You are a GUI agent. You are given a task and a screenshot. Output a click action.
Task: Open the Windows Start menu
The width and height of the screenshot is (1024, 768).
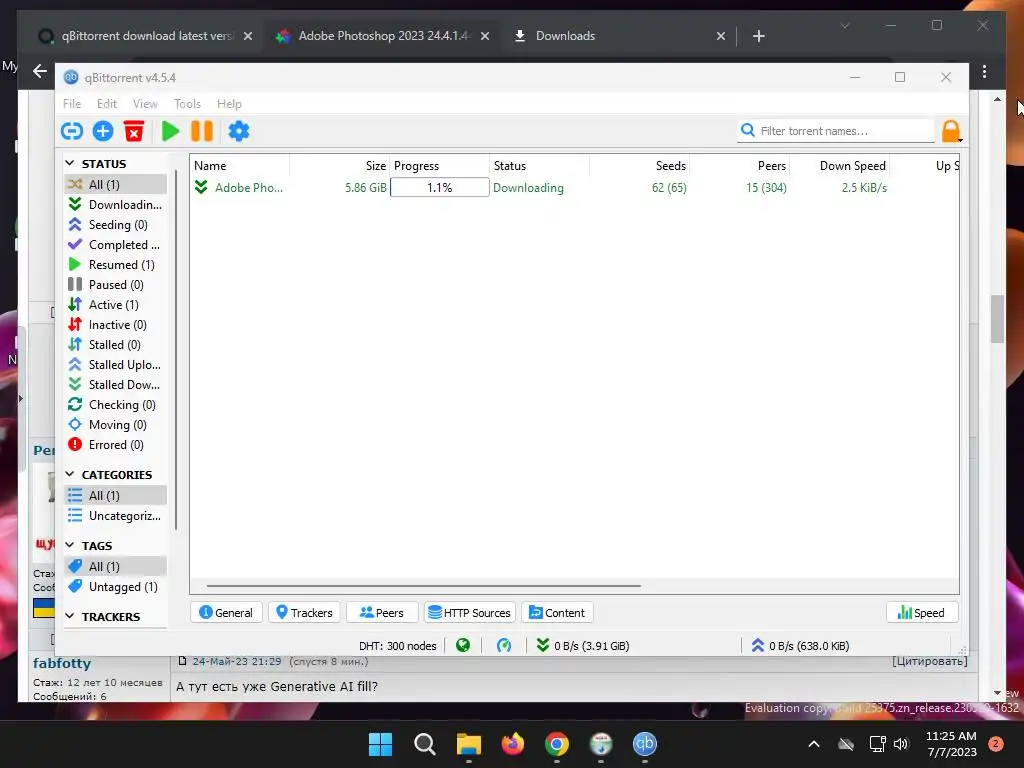[x=380, y=744]
